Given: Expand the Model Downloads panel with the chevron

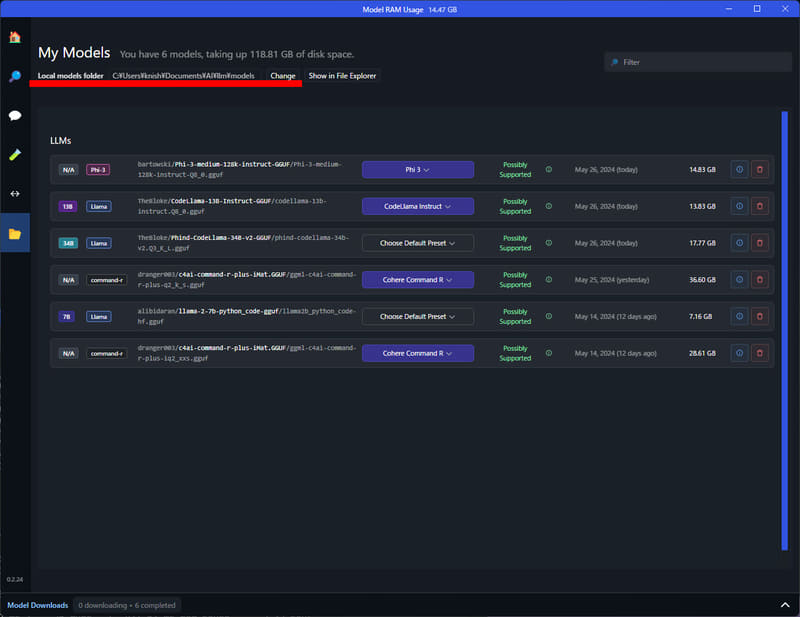Looking at the screenshot, I should [786, 605].
